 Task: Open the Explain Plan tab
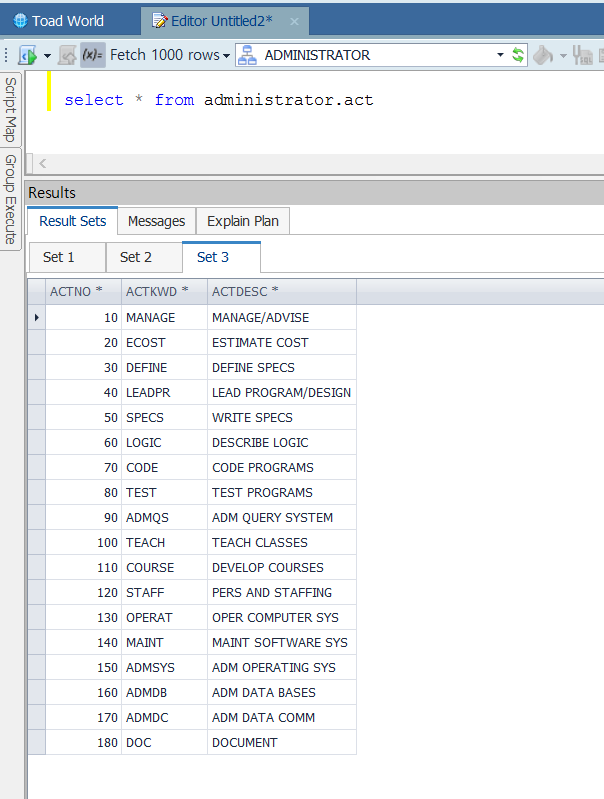tap(243, 221)
